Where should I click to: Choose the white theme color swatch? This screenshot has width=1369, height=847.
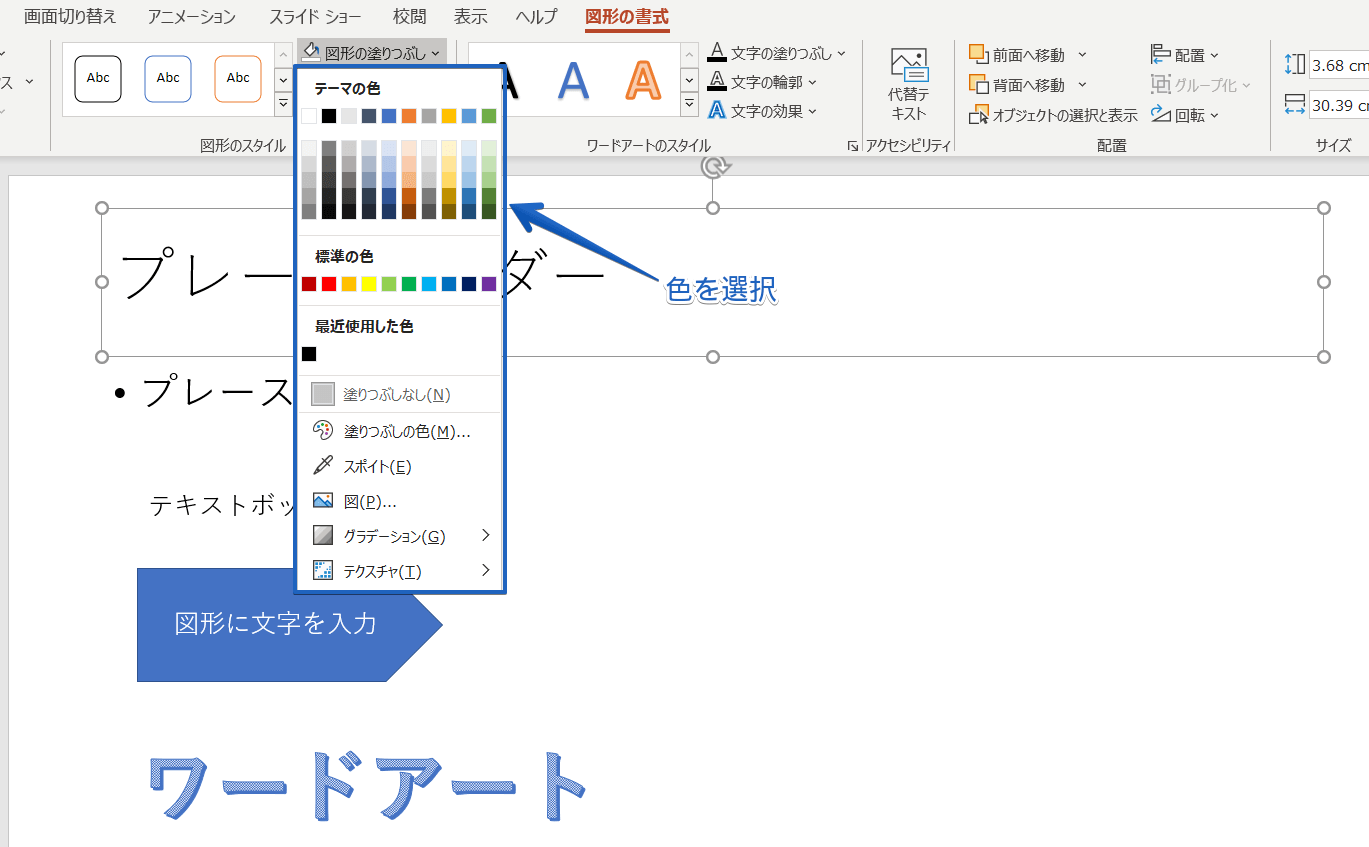(x=309, y=116)
